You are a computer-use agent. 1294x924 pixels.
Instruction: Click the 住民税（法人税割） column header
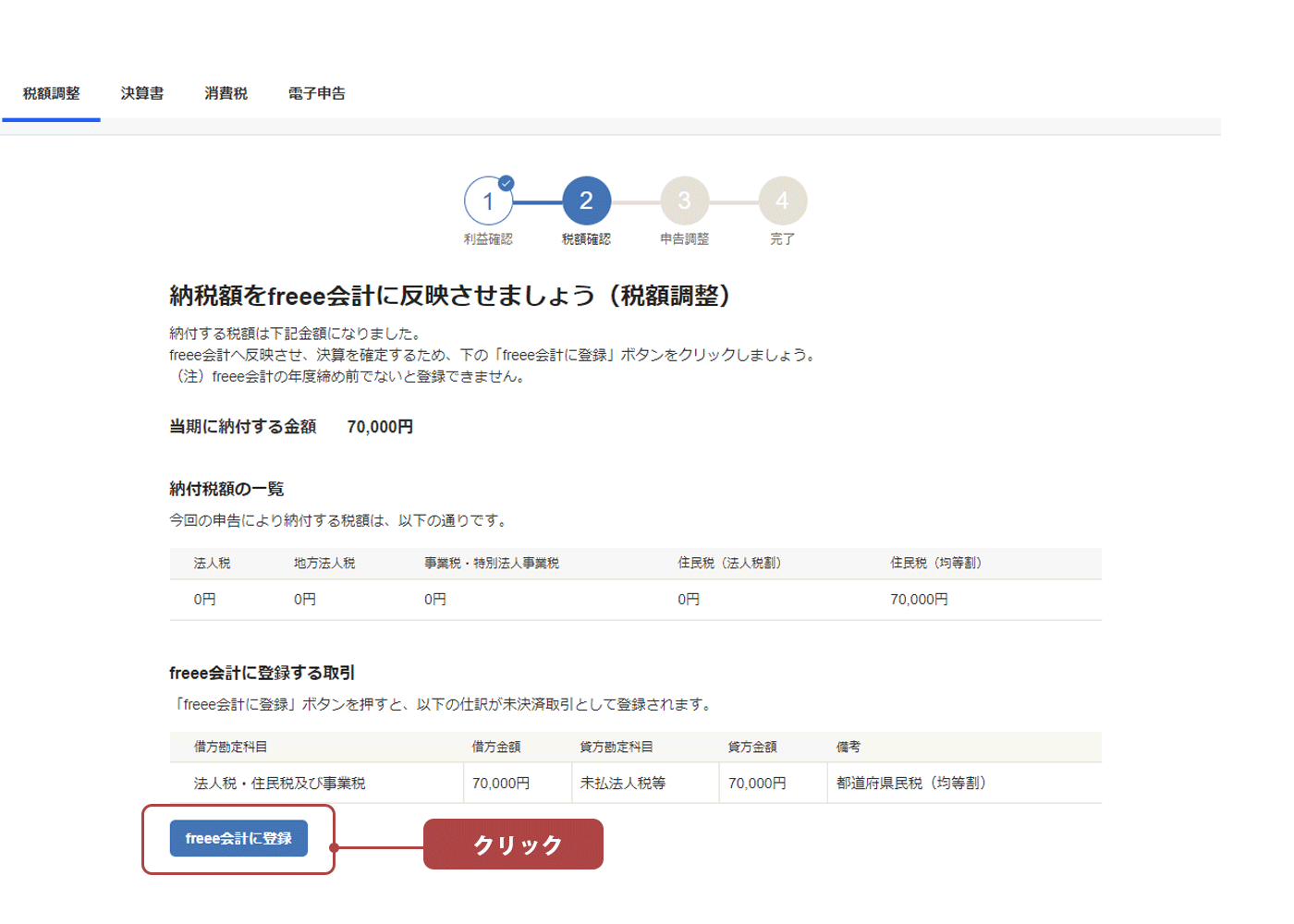pos(729,563)
